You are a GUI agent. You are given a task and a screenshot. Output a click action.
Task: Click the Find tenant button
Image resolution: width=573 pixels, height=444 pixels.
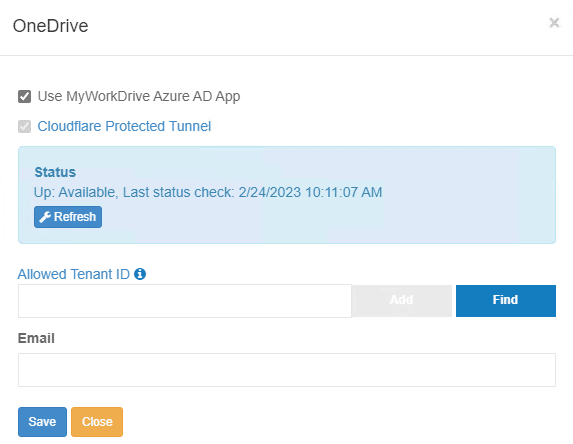[506, 300]
